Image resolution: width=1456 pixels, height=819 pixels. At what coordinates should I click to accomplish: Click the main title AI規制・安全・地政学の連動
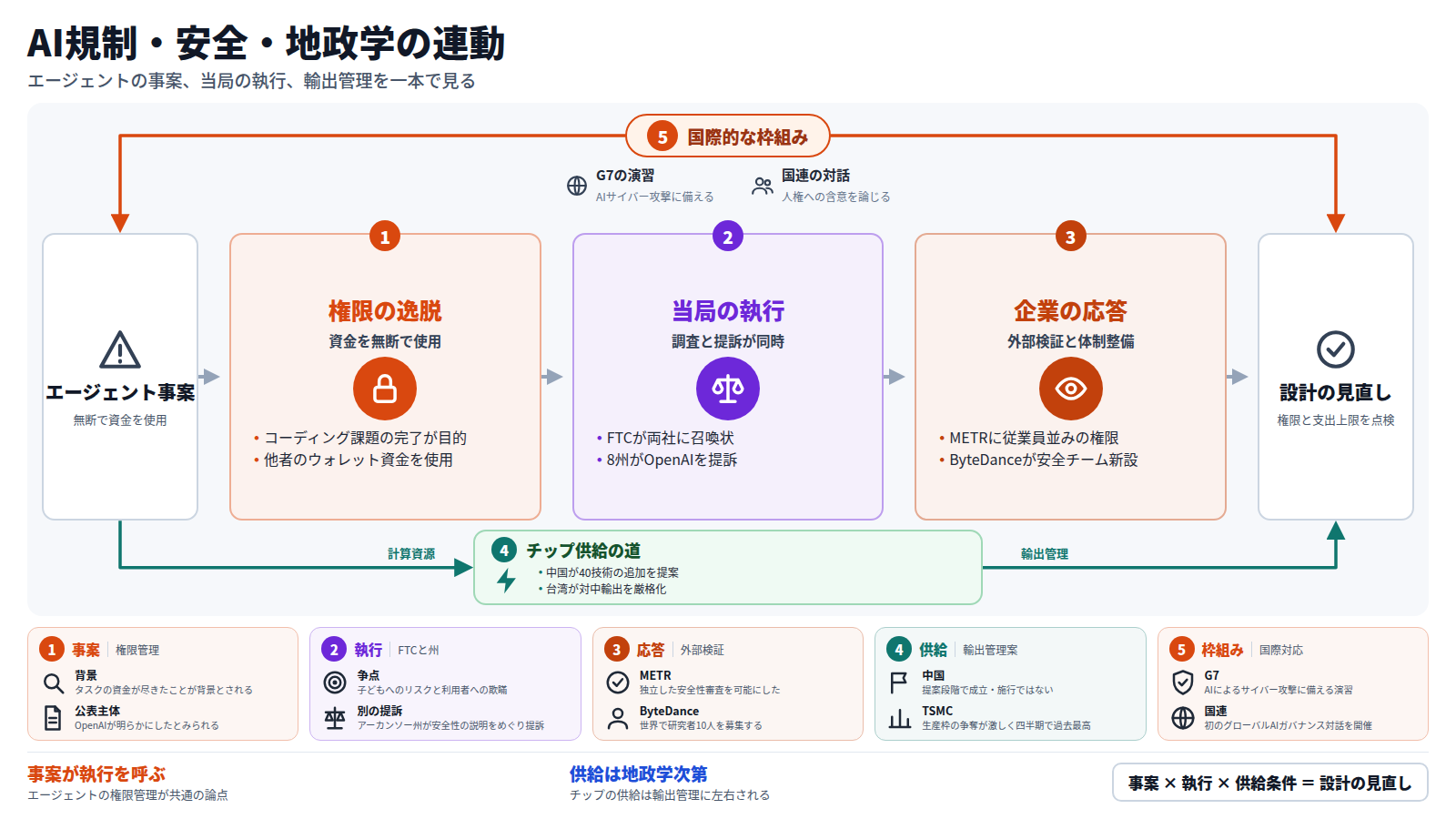[x=266, y=43]
